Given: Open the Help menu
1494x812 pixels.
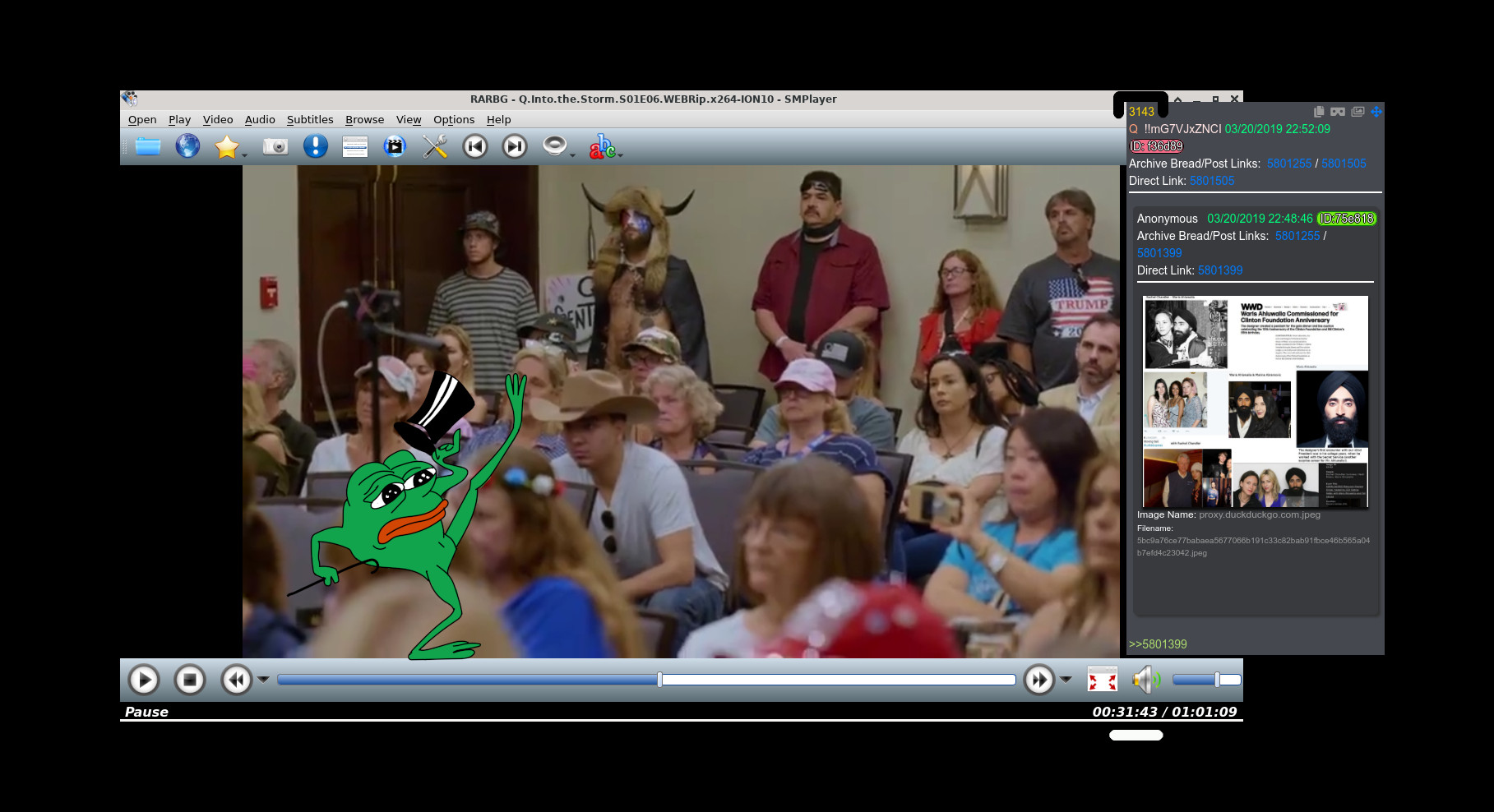Looking at the screenshot, I should pos(498,120).
